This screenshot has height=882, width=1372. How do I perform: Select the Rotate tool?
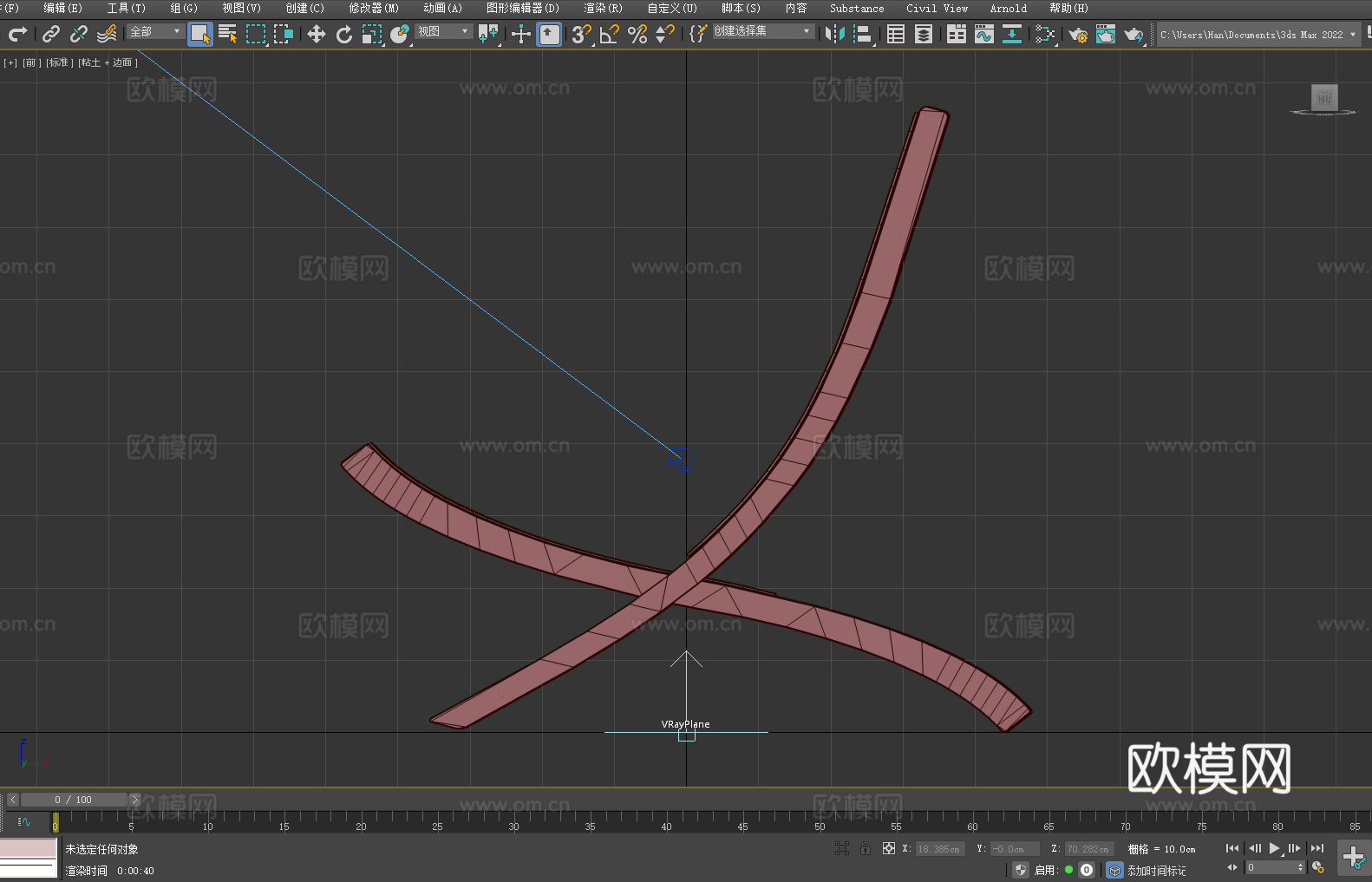pos(344,34)
